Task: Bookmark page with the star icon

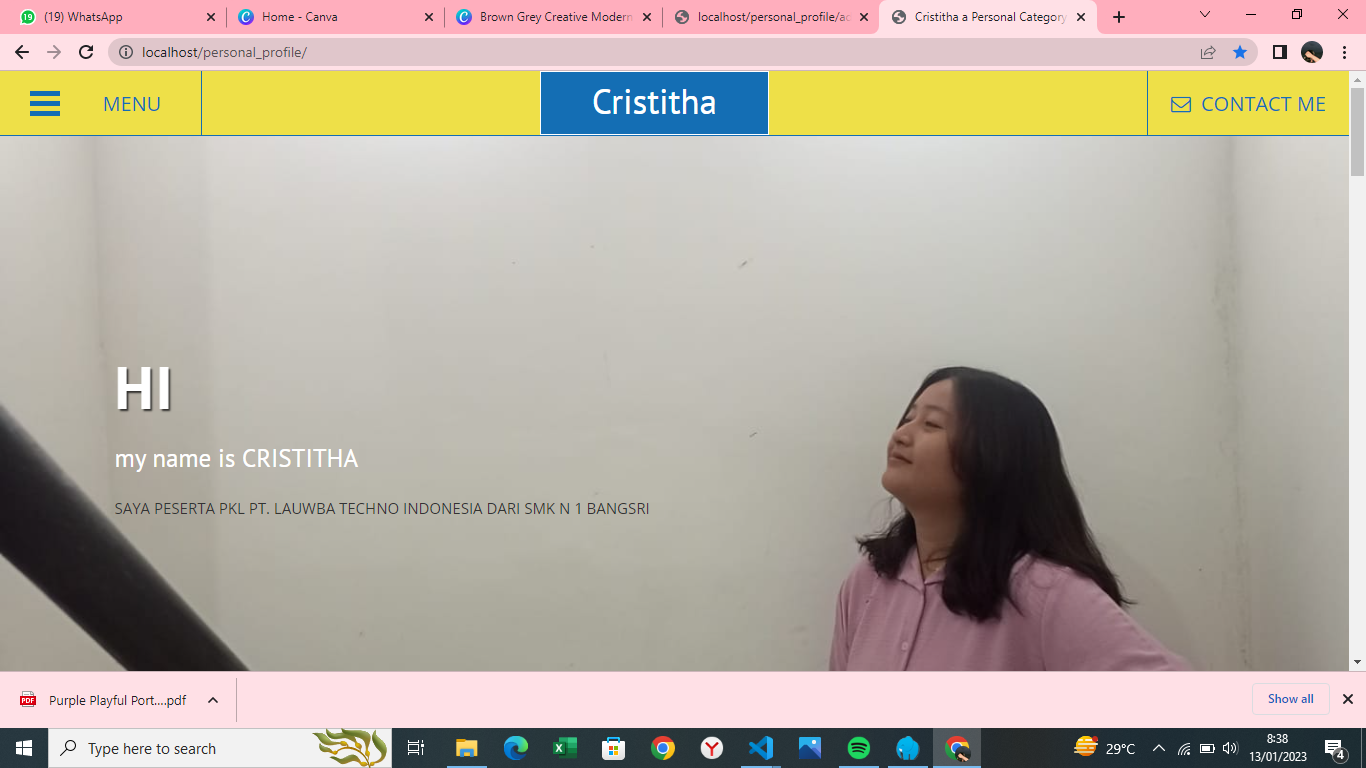Action: [x=1240, y=52]
